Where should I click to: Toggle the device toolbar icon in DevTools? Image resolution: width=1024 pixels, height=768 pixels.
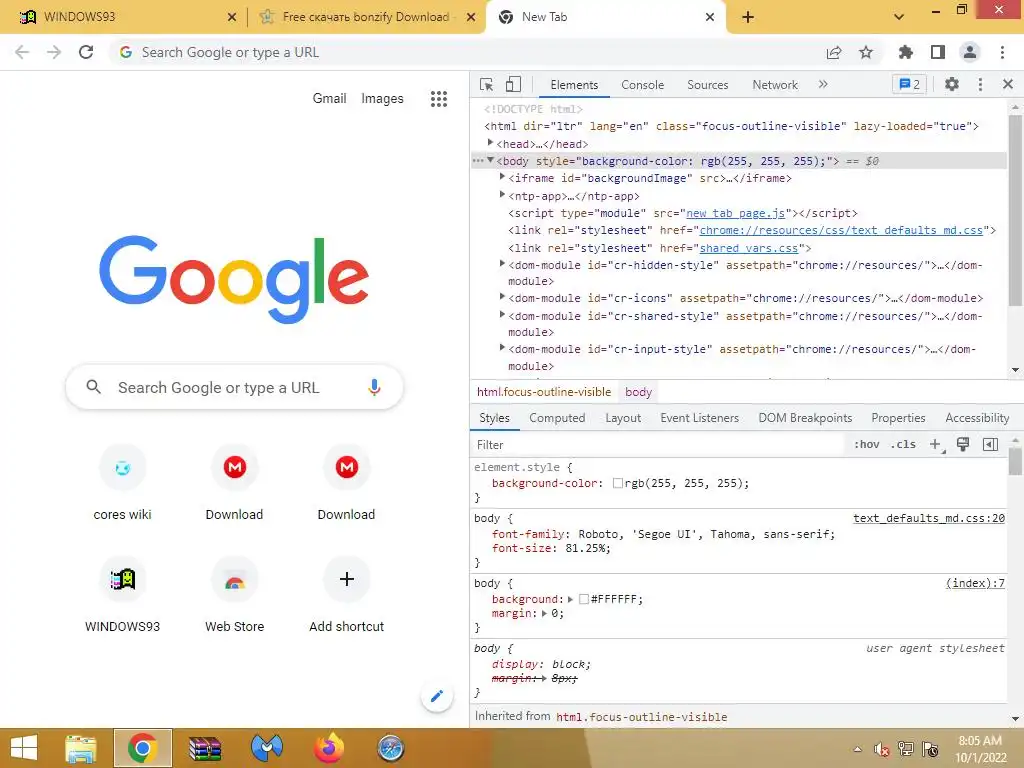[x=513, y=84]
